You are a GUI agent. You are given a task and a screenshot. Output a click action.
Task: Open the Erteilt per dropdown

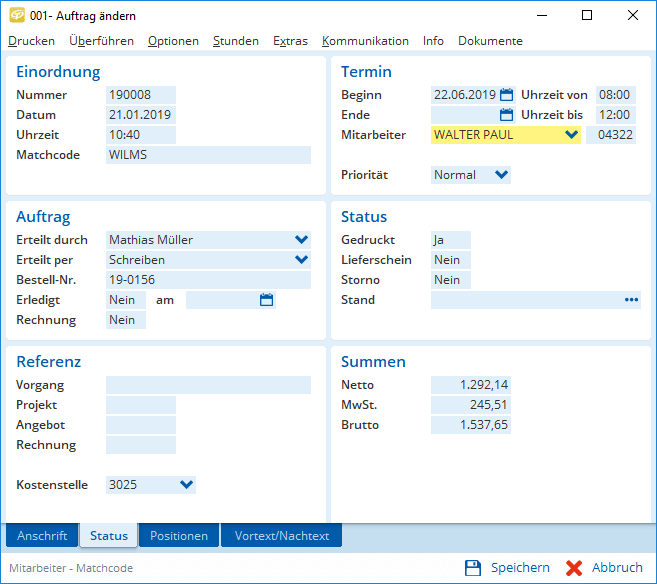(301, 260)
